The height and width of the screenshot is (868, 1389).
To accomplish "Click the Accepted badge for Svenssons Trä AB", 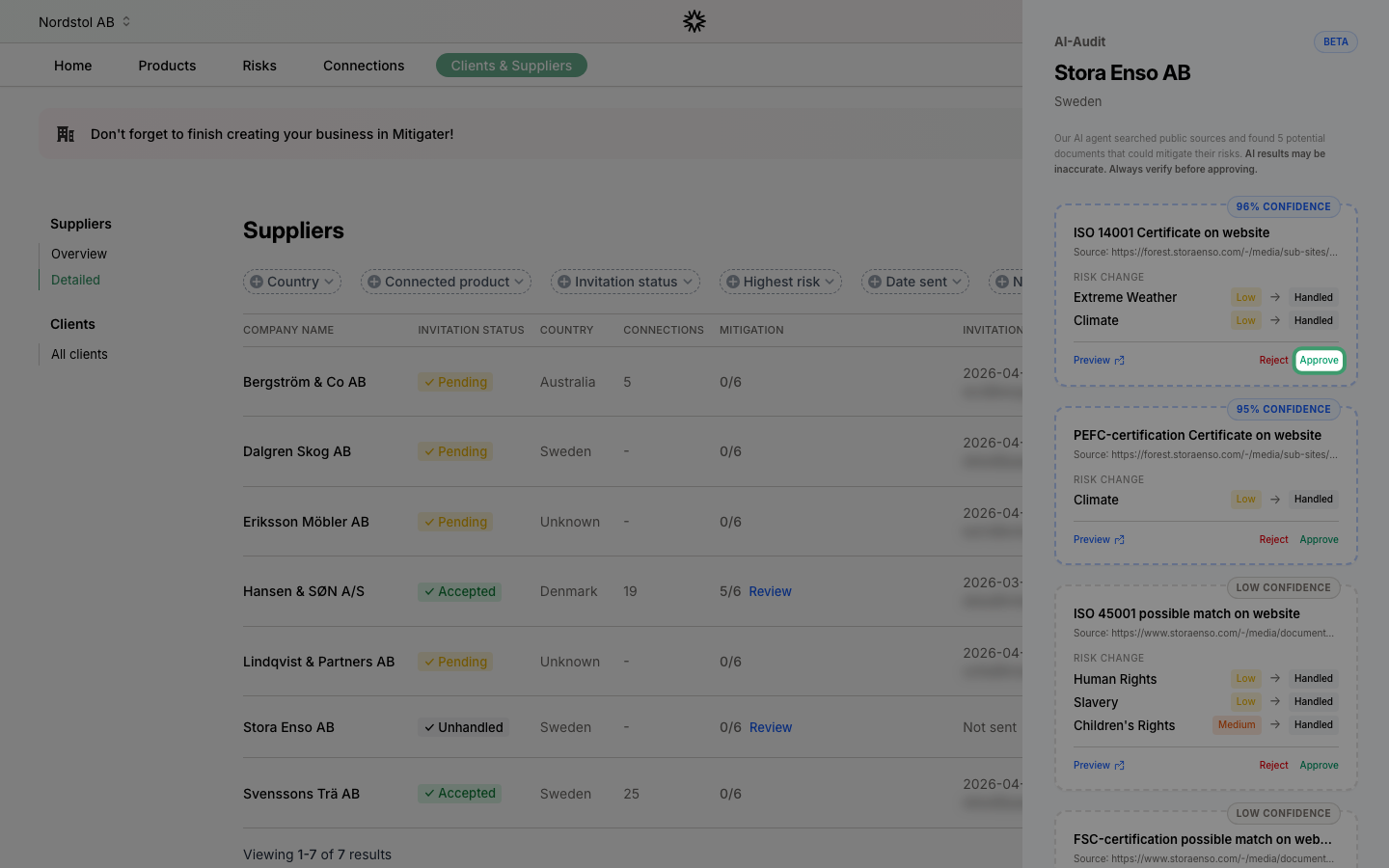I will (x=459, y=793).
